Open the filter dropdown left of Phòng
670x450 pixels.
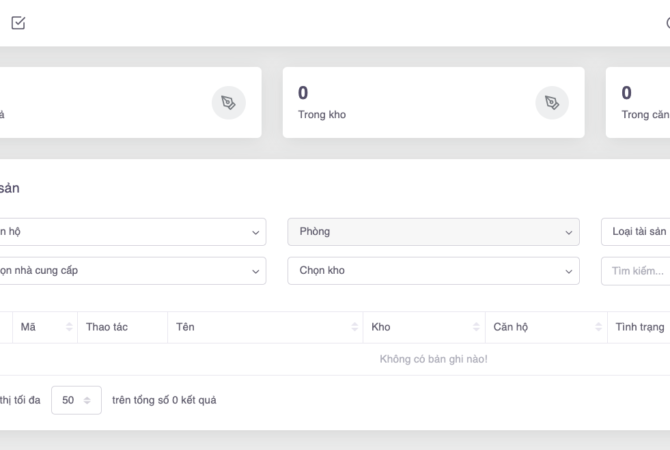click(x=130, y=231)
